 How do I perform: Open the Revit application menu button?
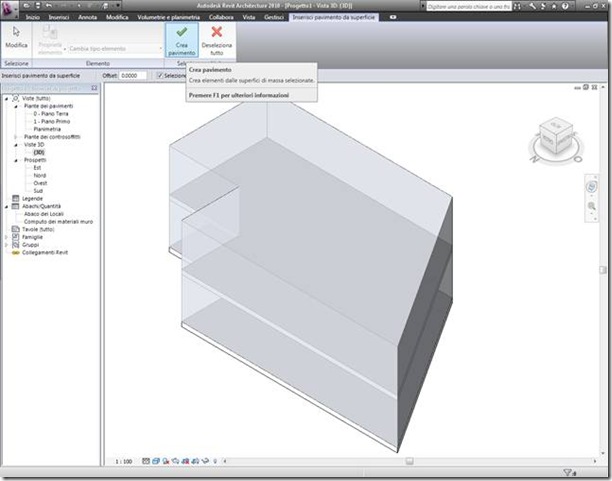click(8, 10)
